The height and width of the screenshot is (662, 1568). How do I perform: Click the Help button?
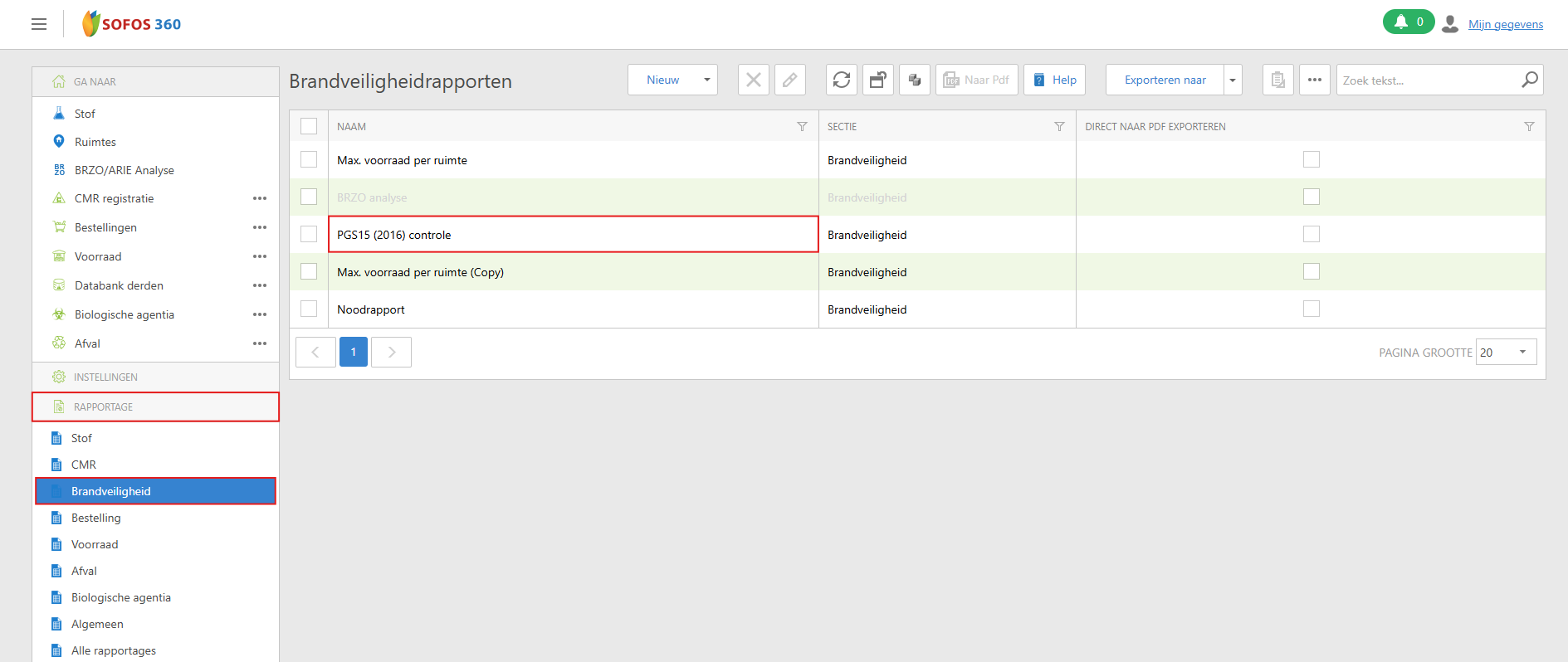(1054, 80)
